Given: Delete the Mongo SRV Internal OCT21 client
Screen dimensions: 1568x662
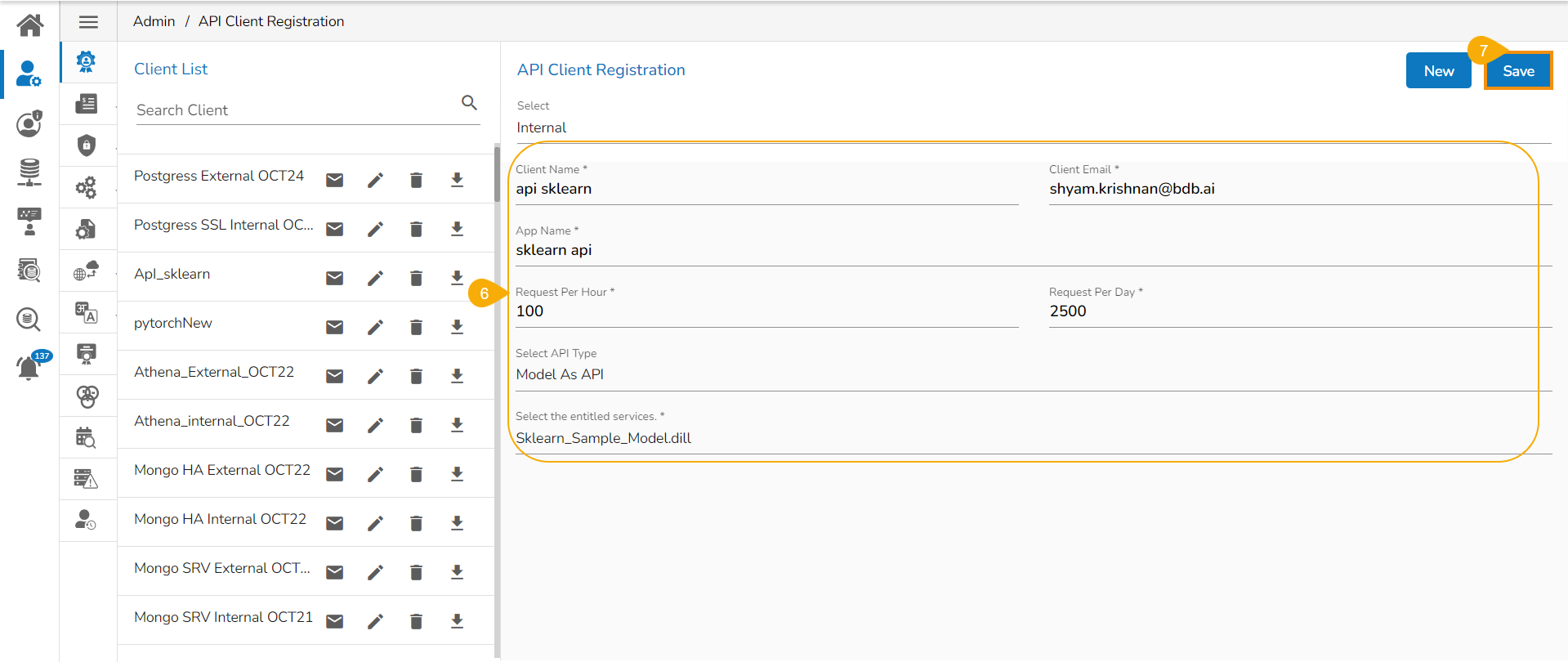Looking at the screenshot, I should (x=416, y=622).
